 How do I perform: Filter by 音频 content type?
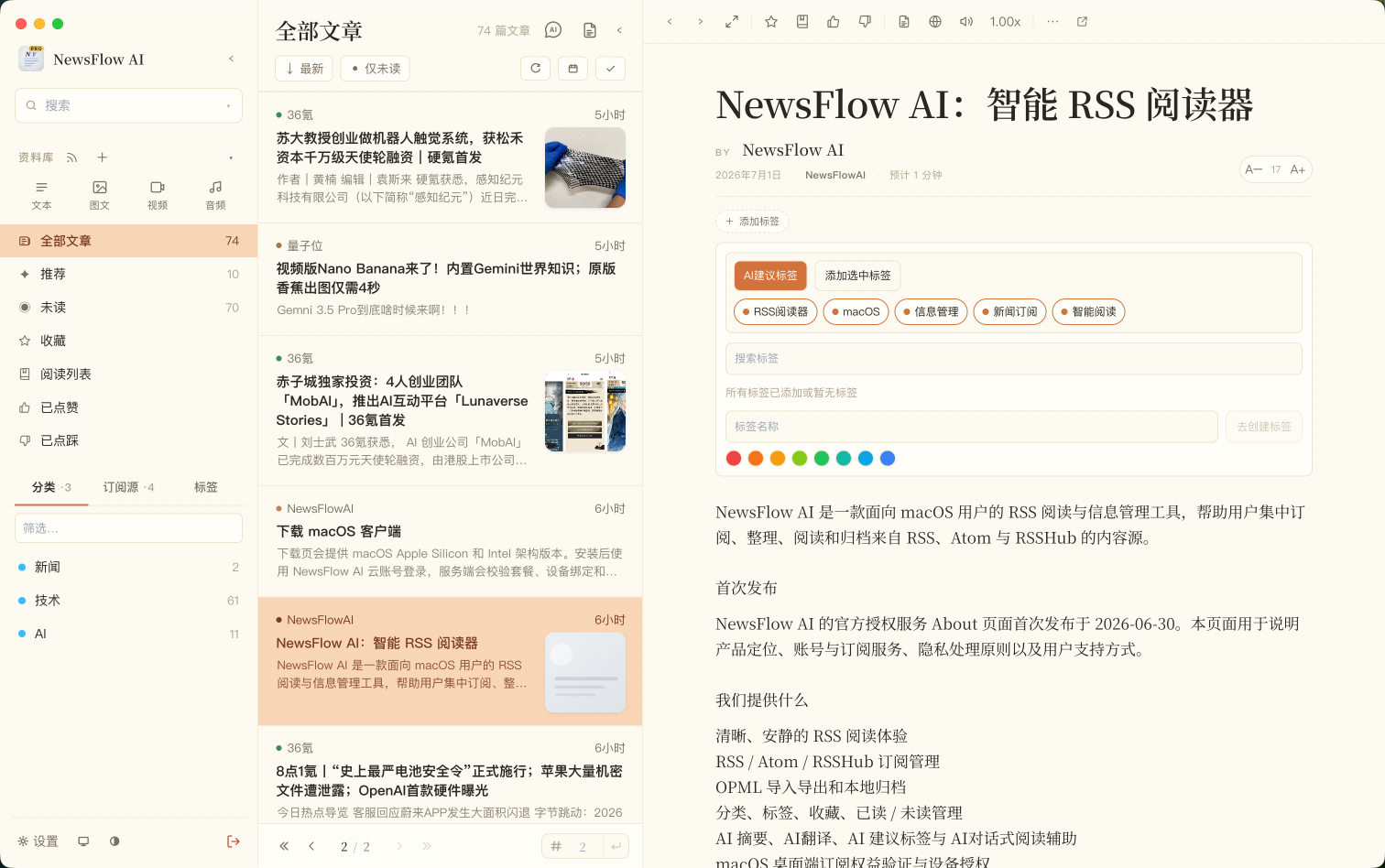point(216,195)
